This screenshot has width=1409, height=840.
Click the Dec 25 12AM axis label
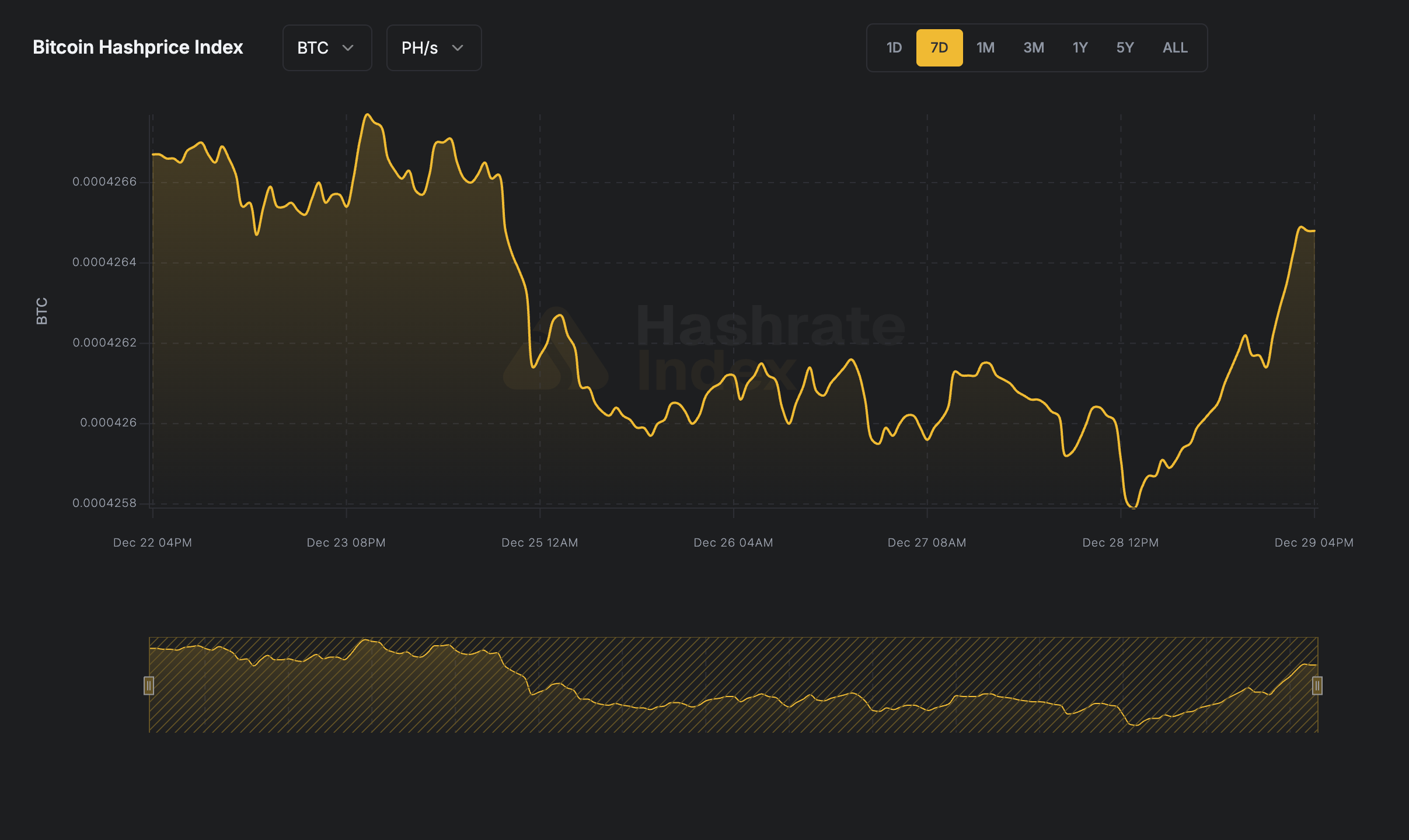(539, 542)
